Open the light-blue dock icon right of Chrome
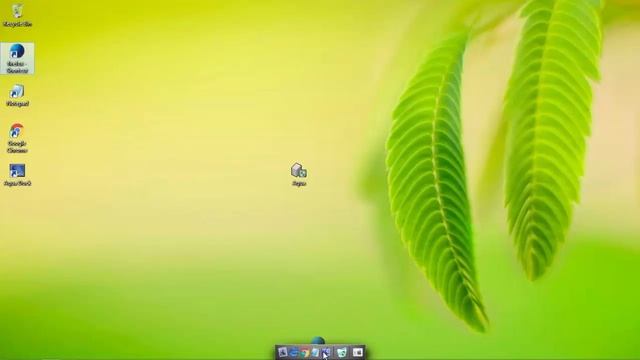Image resolution: width=640 pixels, height=360 pixels. click(x=315, y=352)
